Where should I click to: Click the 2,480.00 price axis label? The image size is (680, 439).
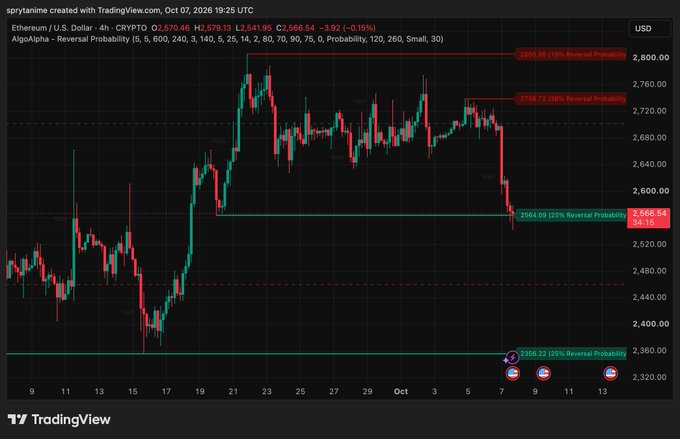[651, 271]
